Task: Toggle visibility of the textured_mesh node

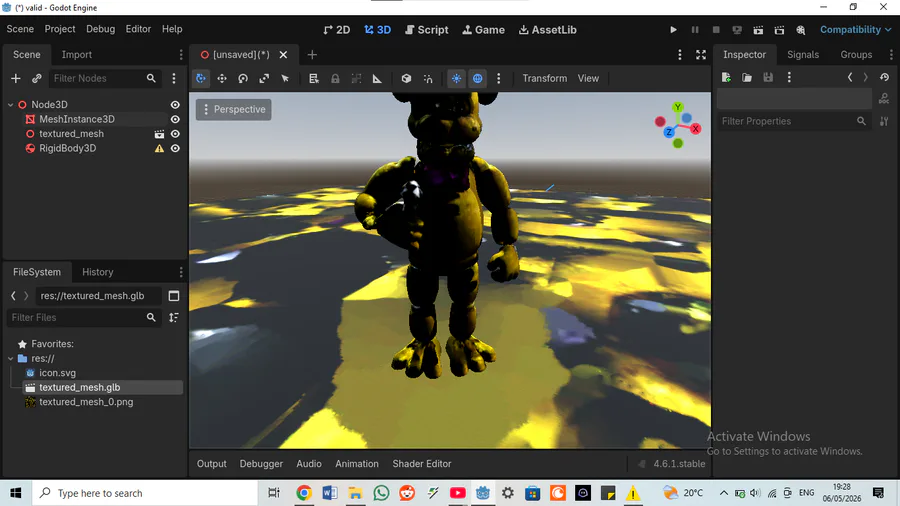Action: coord(175,134)
